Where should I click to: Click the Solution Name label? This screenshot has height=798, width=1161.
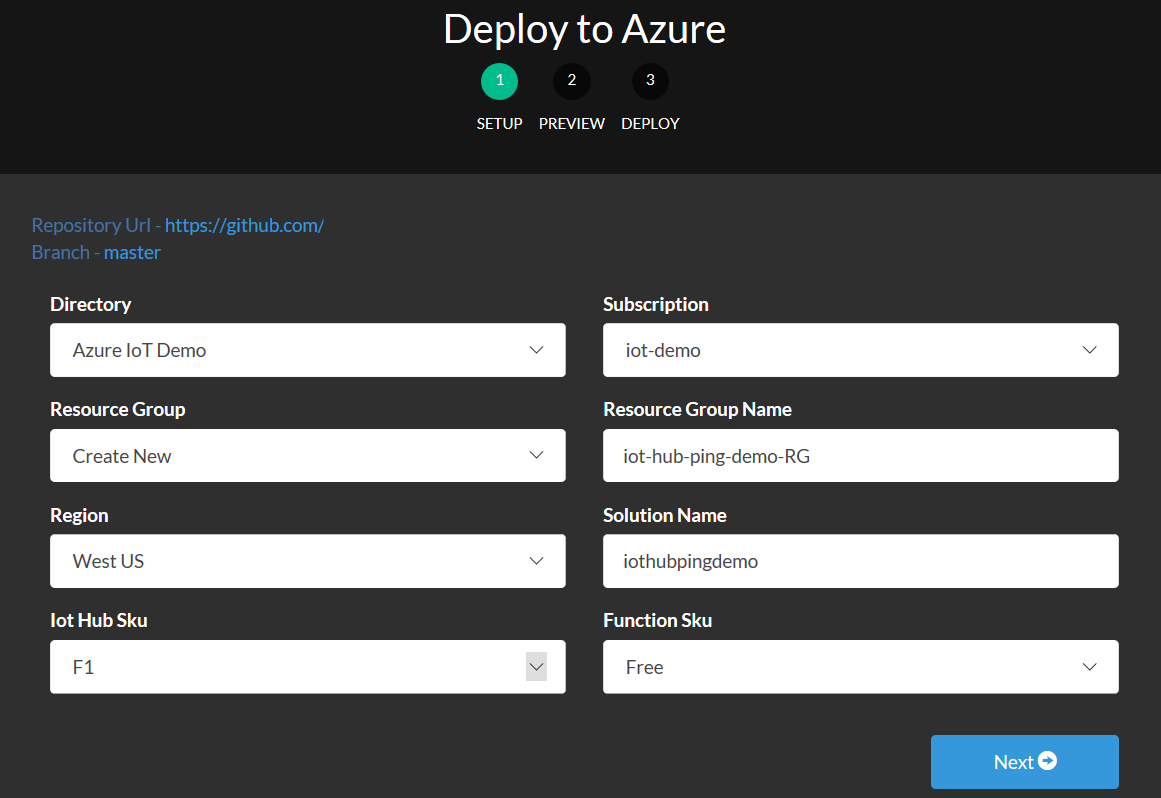coord(664,515)
